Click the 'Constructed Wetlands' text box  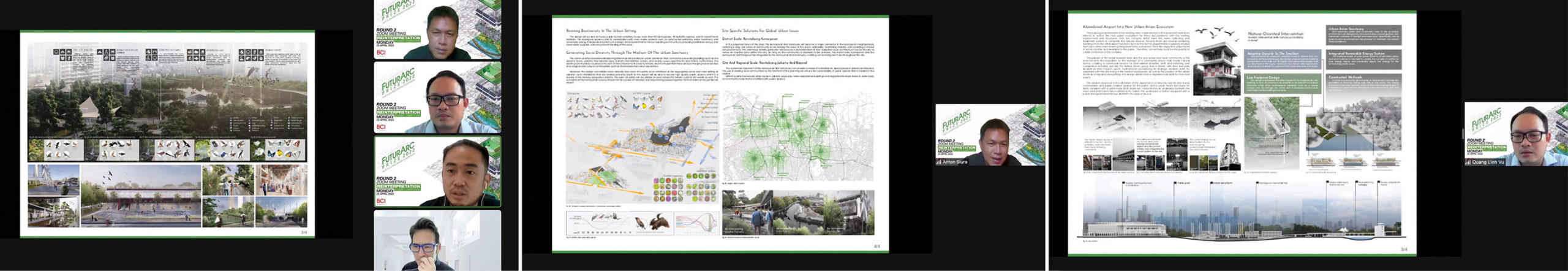click(x=1363, y=83)
